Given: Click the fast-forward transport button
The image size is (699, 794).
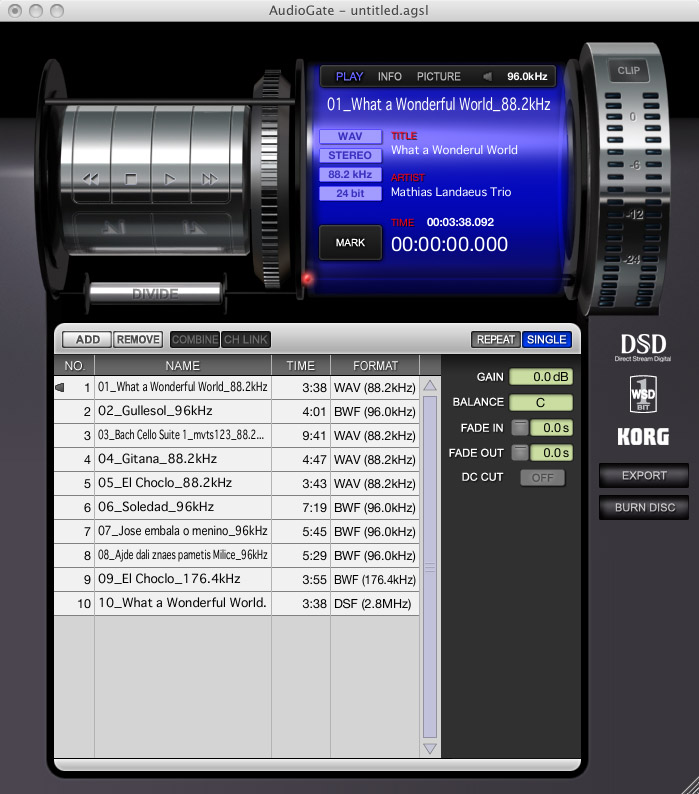Looking at the screenshot, I should 210,180.
